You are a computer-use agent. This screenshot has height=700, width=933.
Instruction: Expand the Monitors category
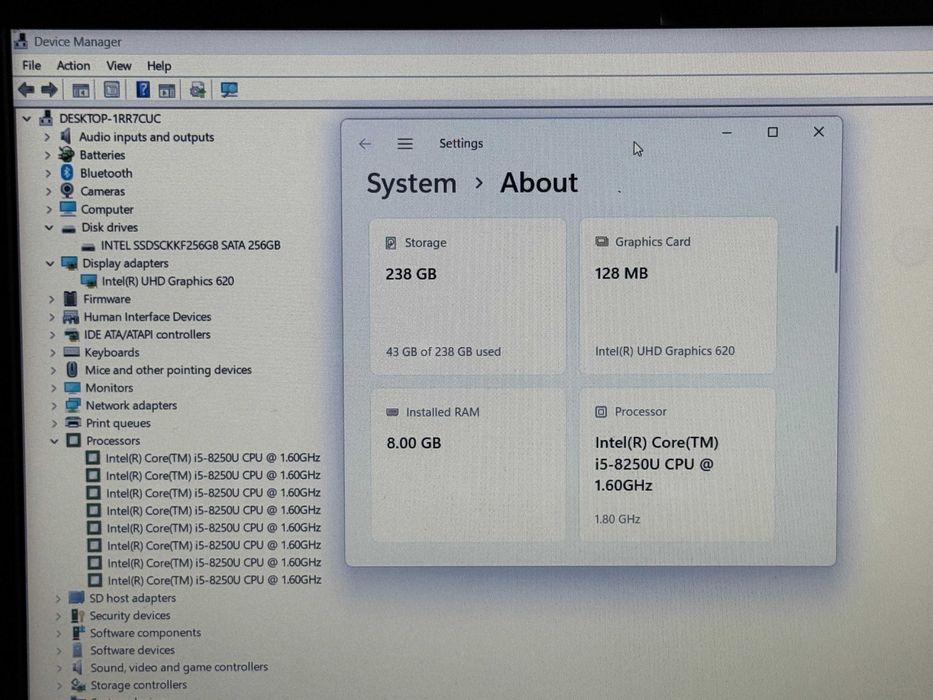point(54,388)
